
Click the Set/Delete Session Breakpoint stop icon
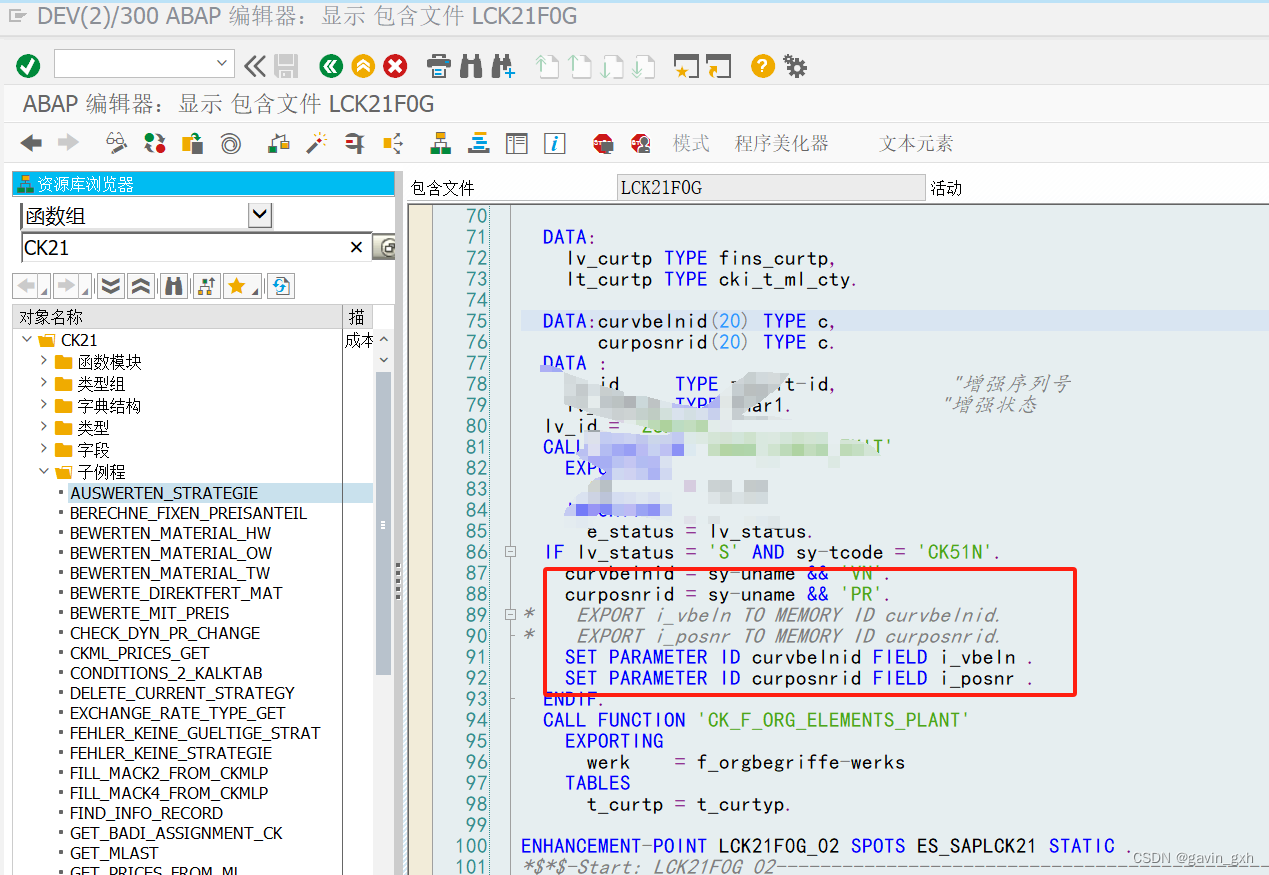[x=603, y=143]
